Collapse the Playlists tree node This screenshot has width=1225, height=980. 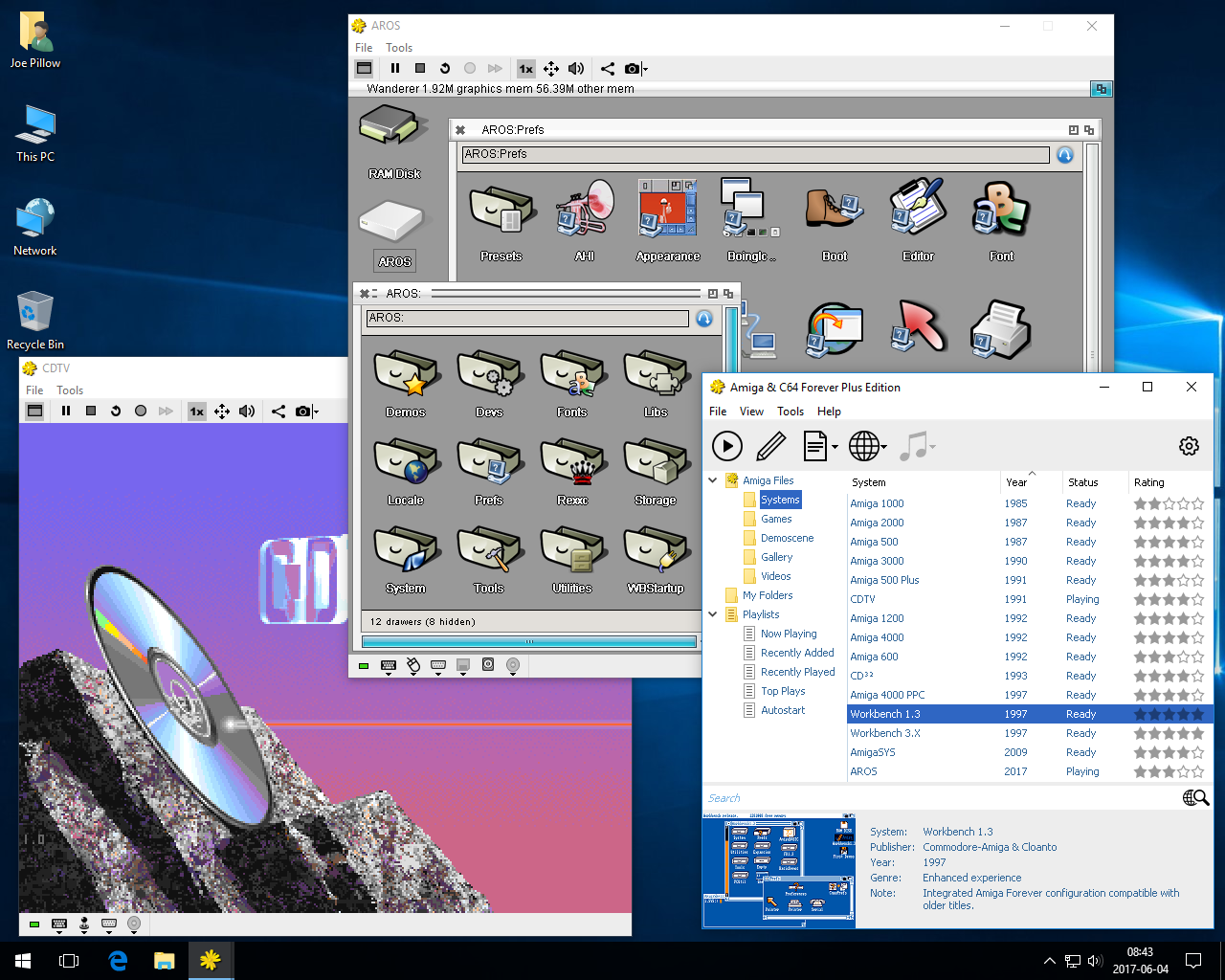713,614
